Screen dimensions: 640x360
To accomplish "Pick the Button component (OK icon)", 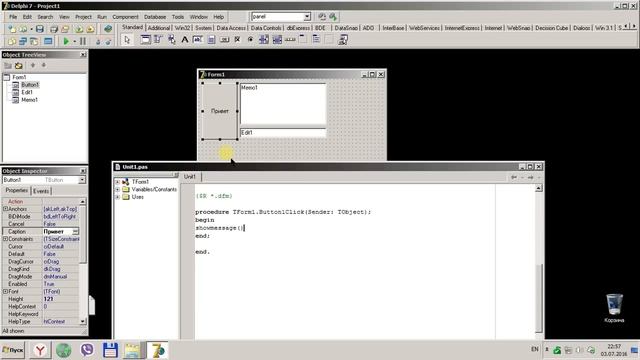I will (x=224, y=40).
